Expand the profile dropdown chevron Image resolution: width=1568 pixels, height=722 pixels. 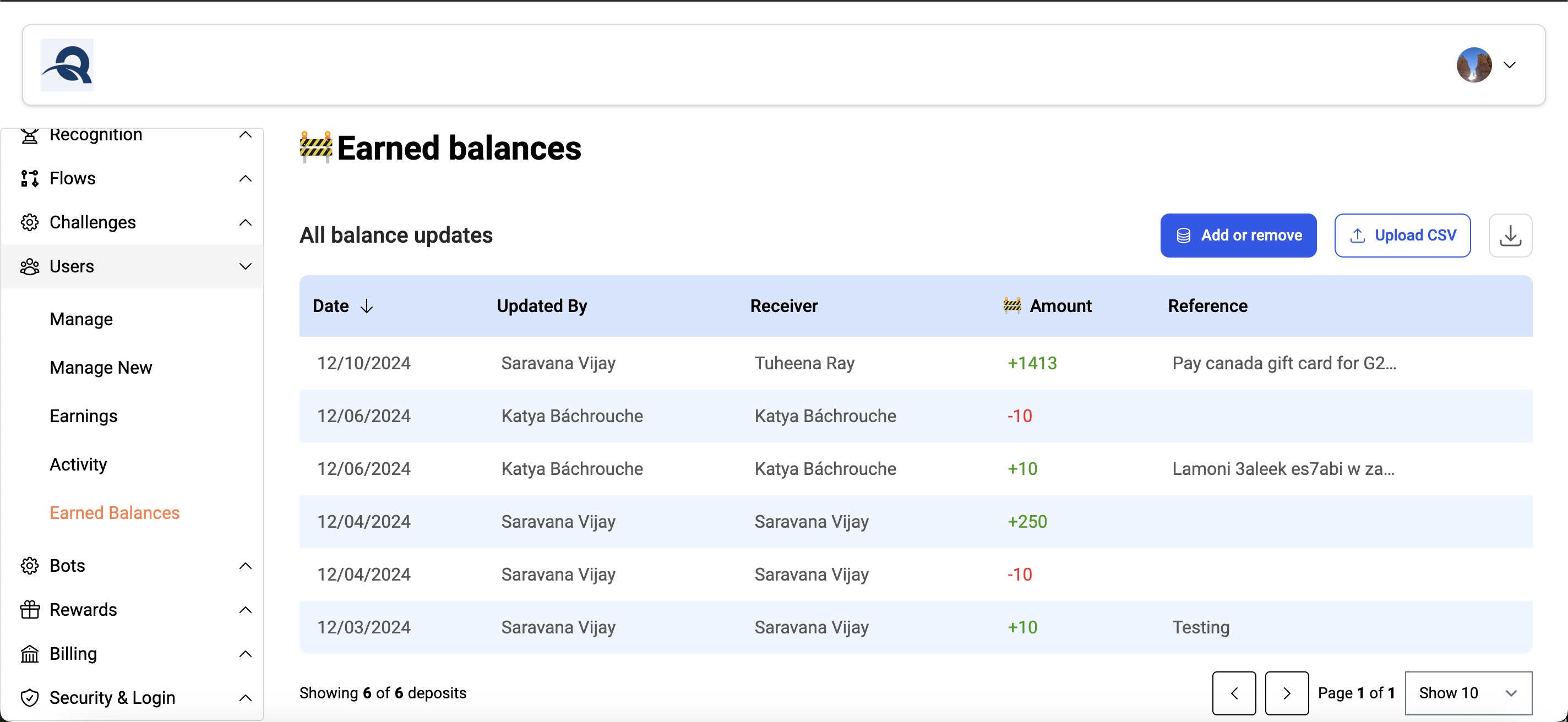[x=1510, y=65]
